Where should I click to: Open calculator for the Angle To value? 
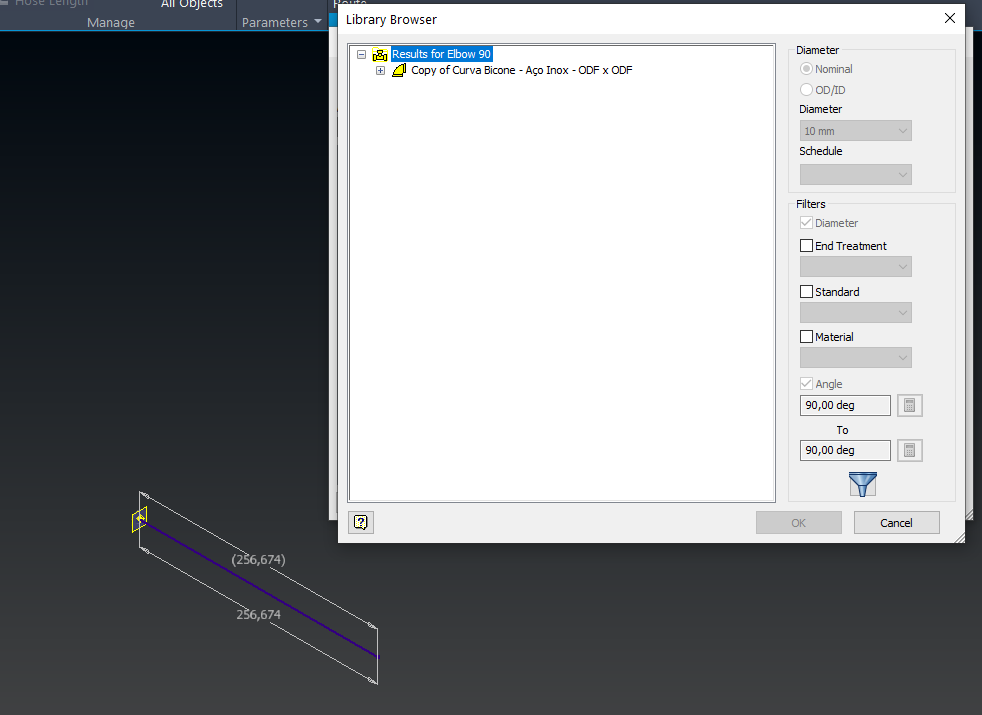(909, 450)
